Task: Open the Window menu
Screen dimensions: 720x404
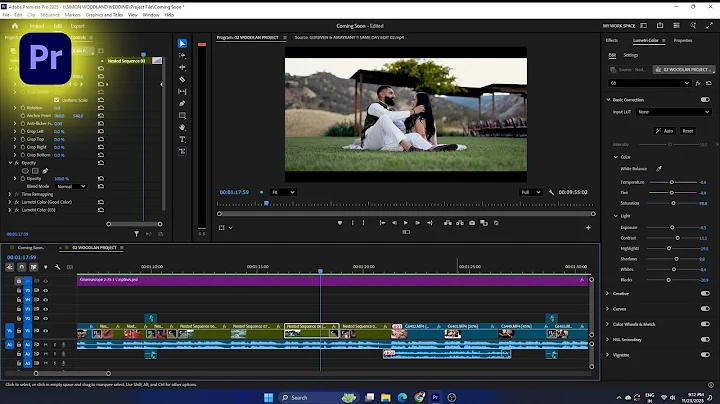Action: click(151, 15)
